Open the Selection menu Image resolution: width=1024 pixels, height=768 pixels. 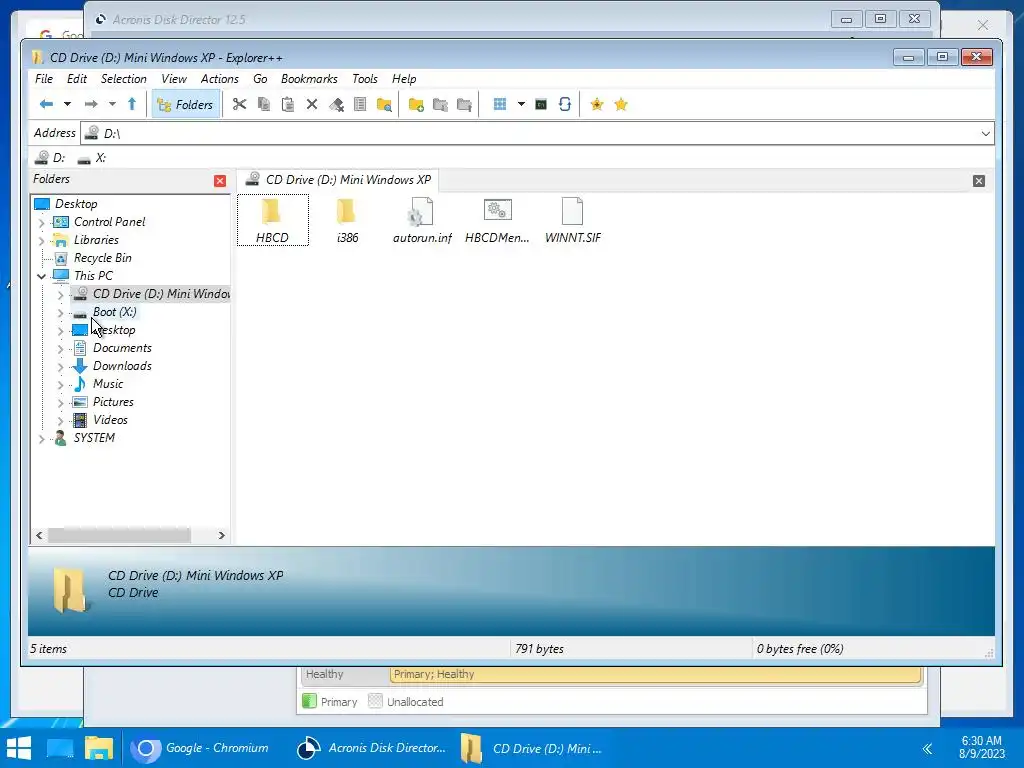[x=123, y=79]
